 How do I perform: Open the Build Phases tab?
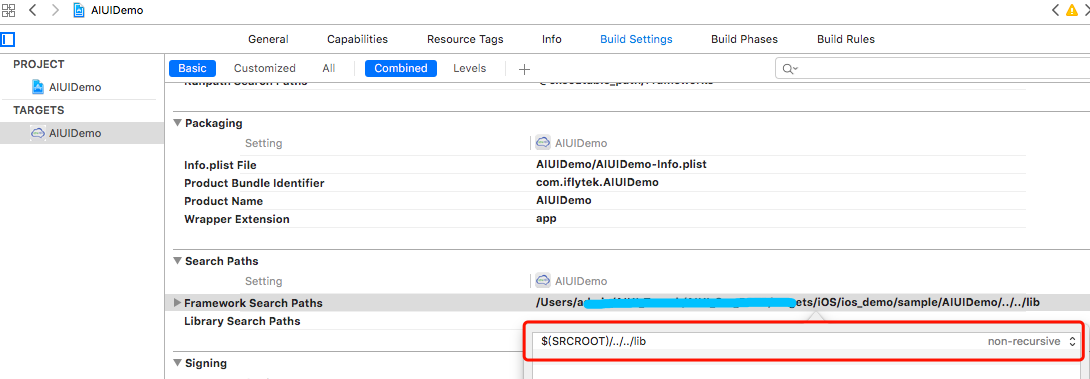coord(745,39)
